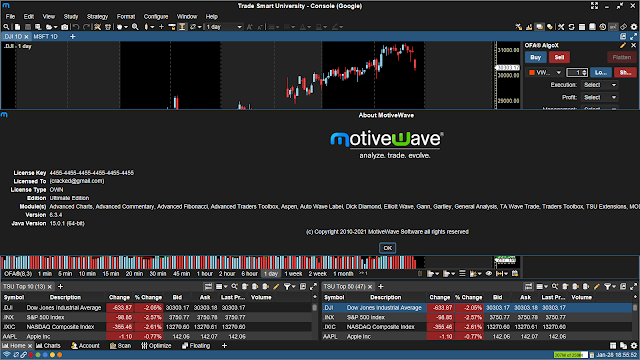This screenshot has height=360, width=640.
Task: Open the Account bottom tab
Action: point(85,346)
